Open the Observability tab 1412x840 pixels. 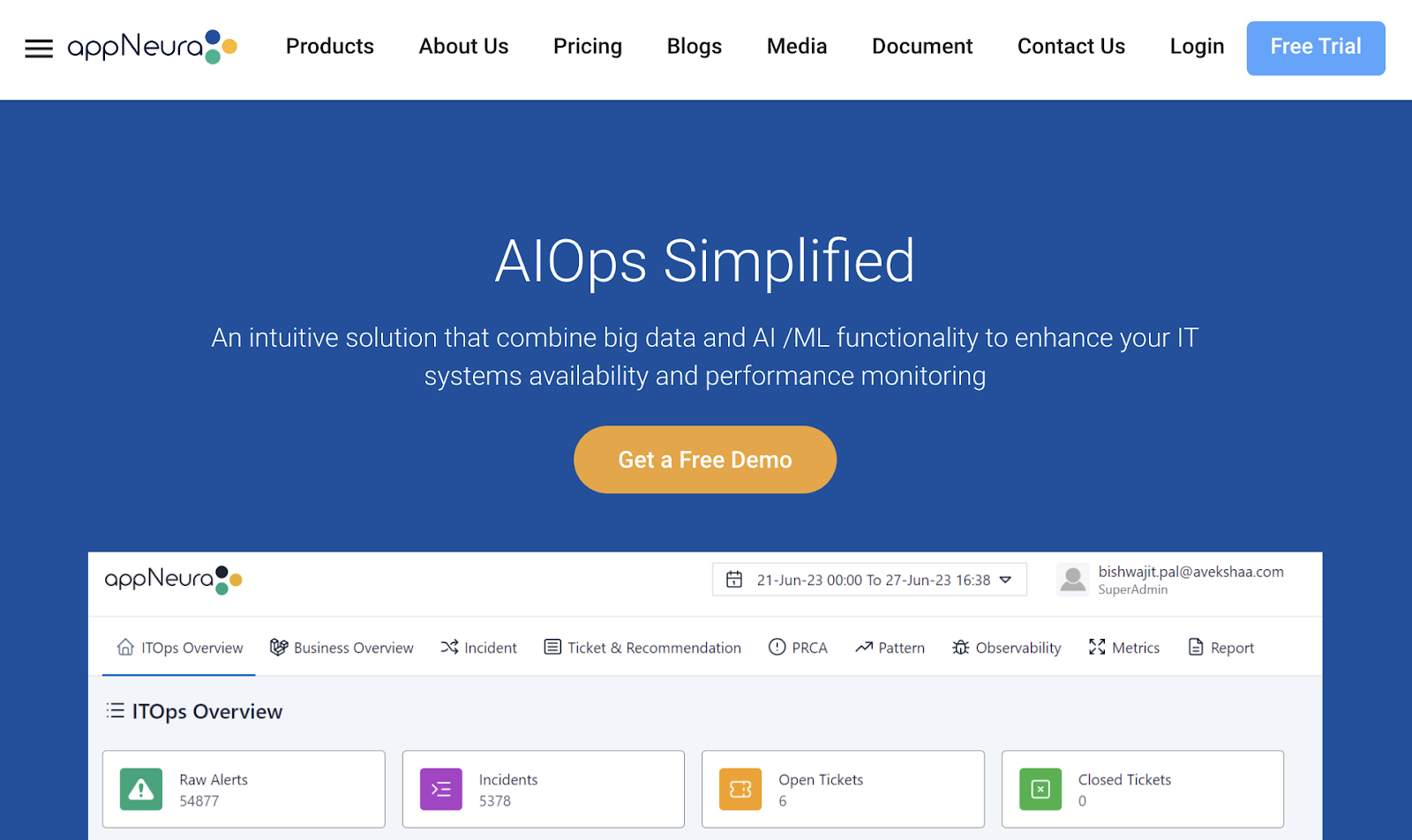coord(1006,648)
